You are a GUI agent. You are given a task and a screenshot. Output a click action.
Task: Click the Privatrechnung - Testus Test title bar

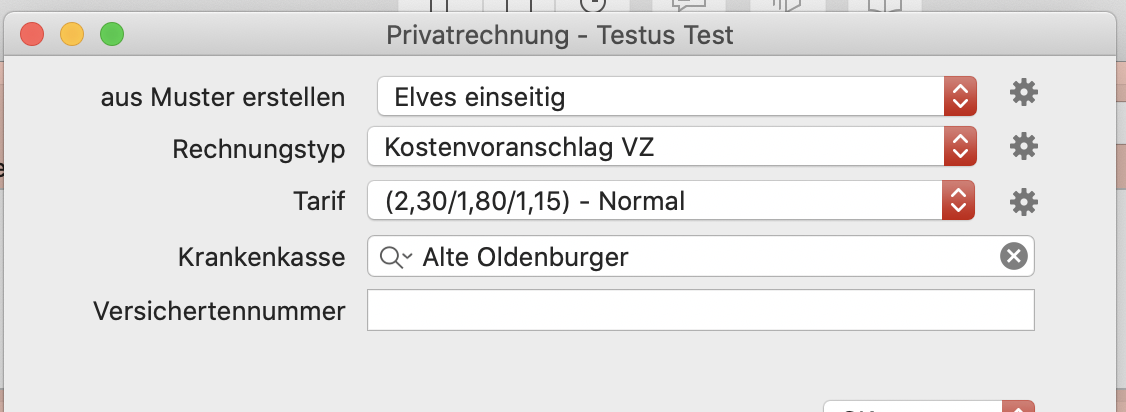tap(560, 34)
